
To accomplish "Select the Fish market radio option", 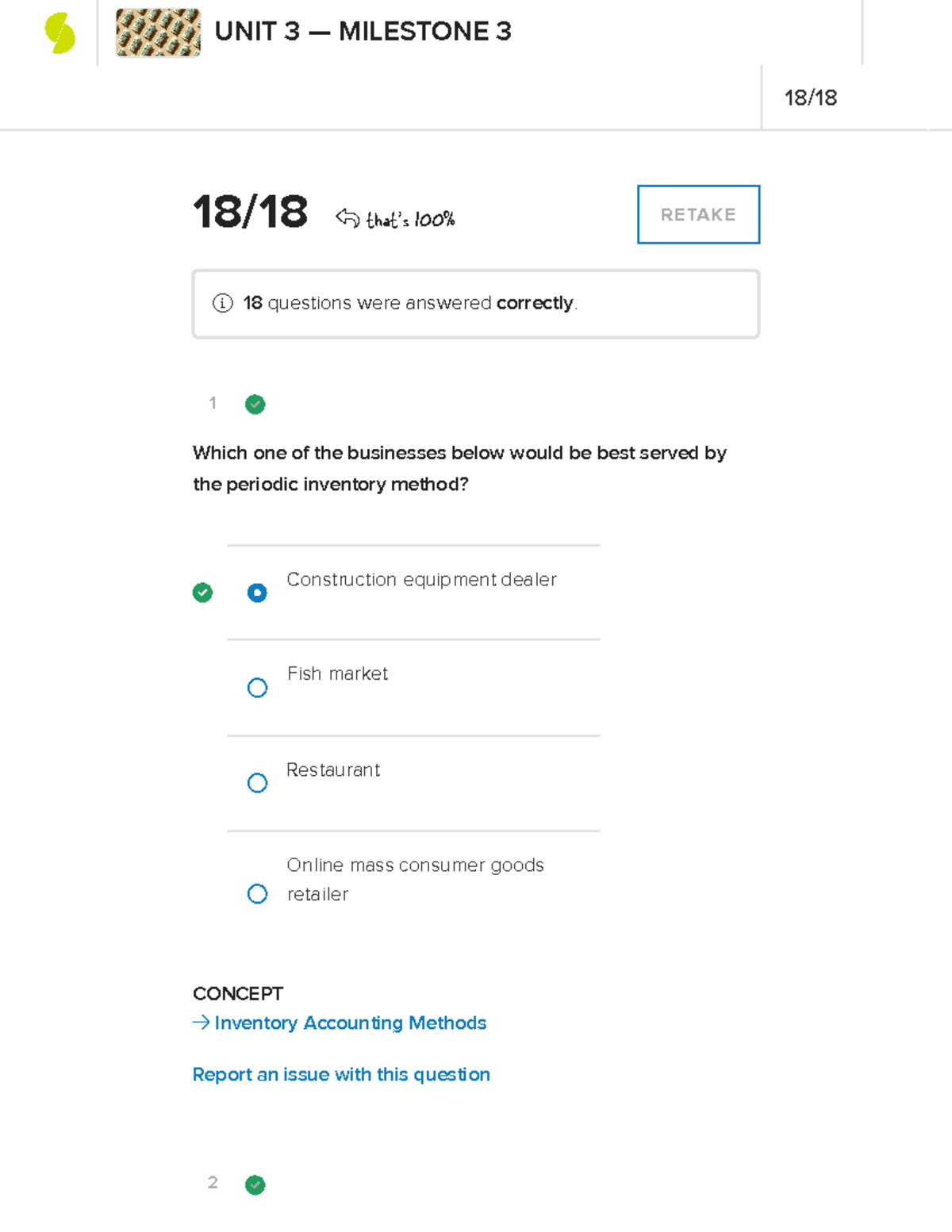I will click(x=257, y=688).
